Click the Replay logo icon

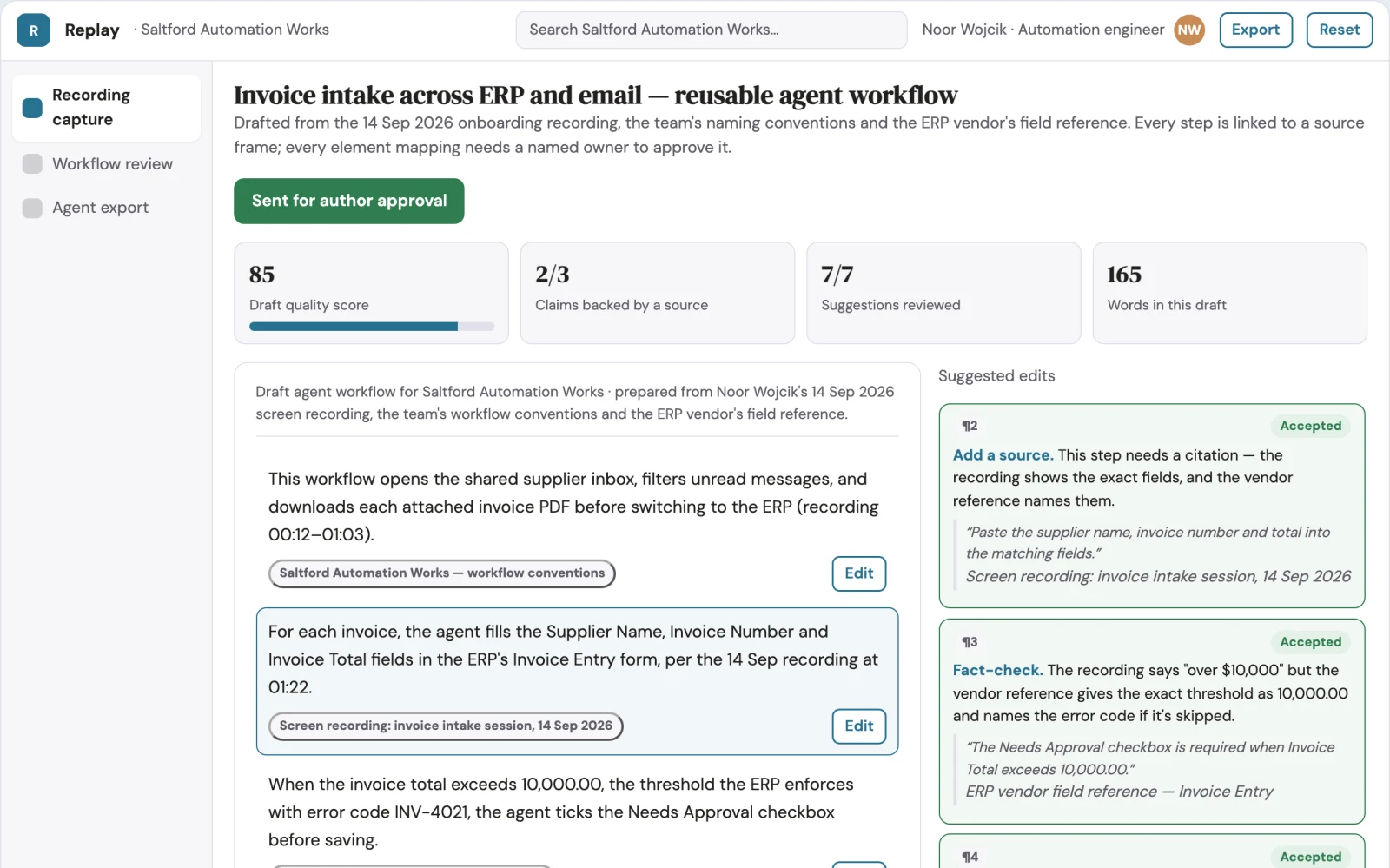pos(33,30)
